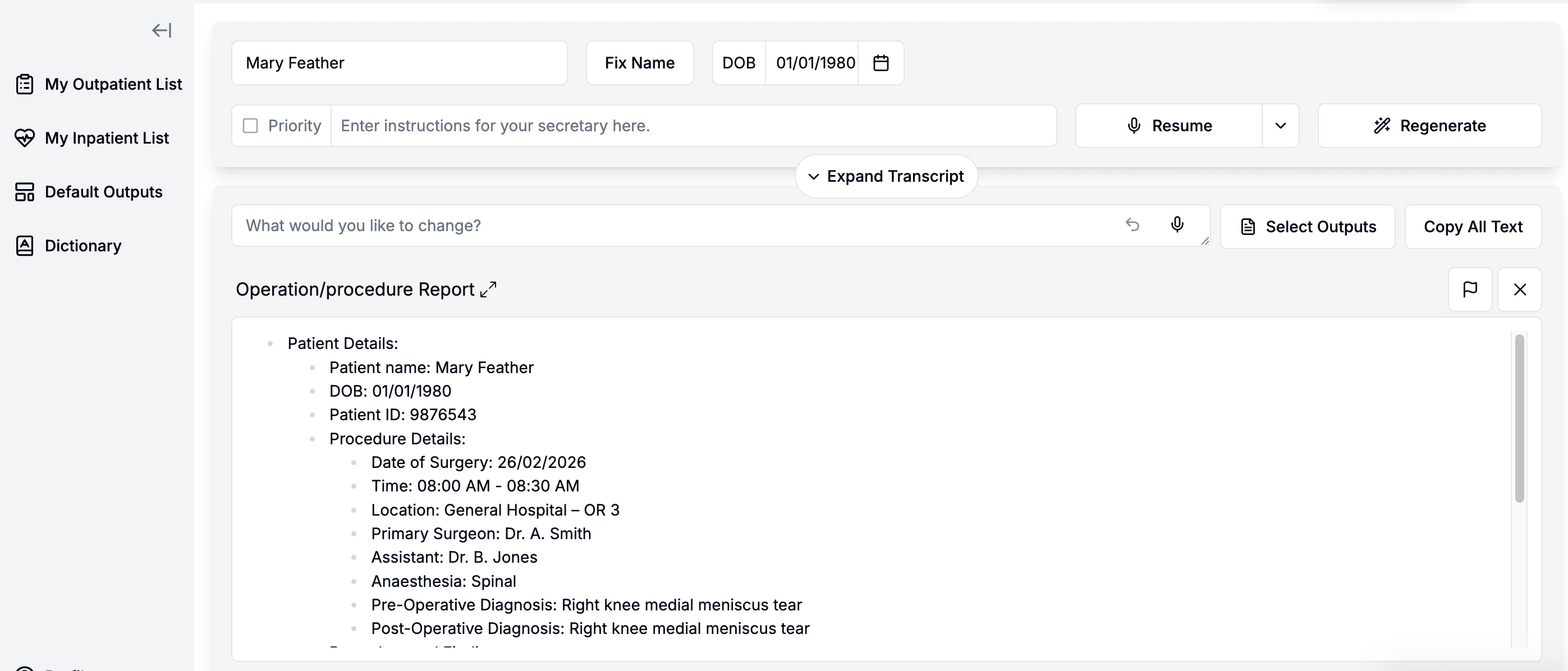Click the 'Patient Details:' heading

[343, 344]
